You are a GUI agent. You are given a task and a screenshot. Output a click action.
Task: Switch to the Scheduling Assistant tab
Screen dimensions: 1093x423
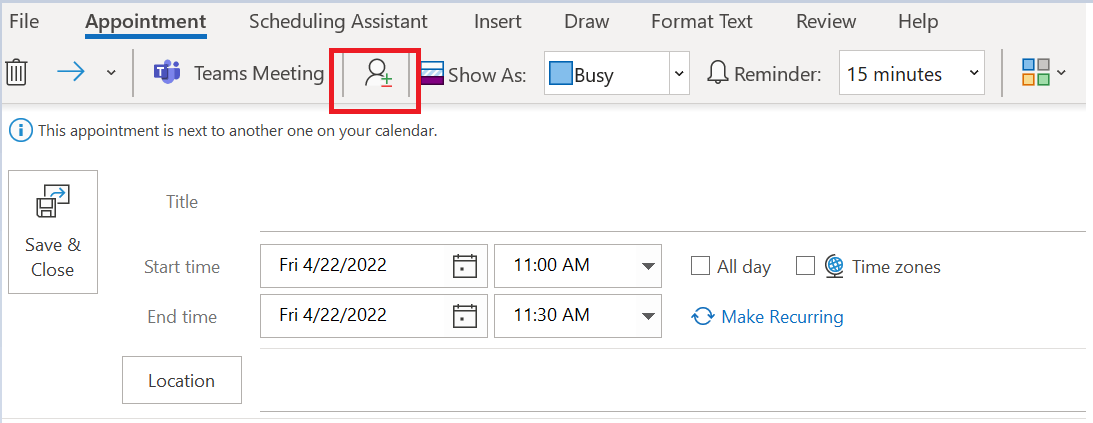pos(338,22)
